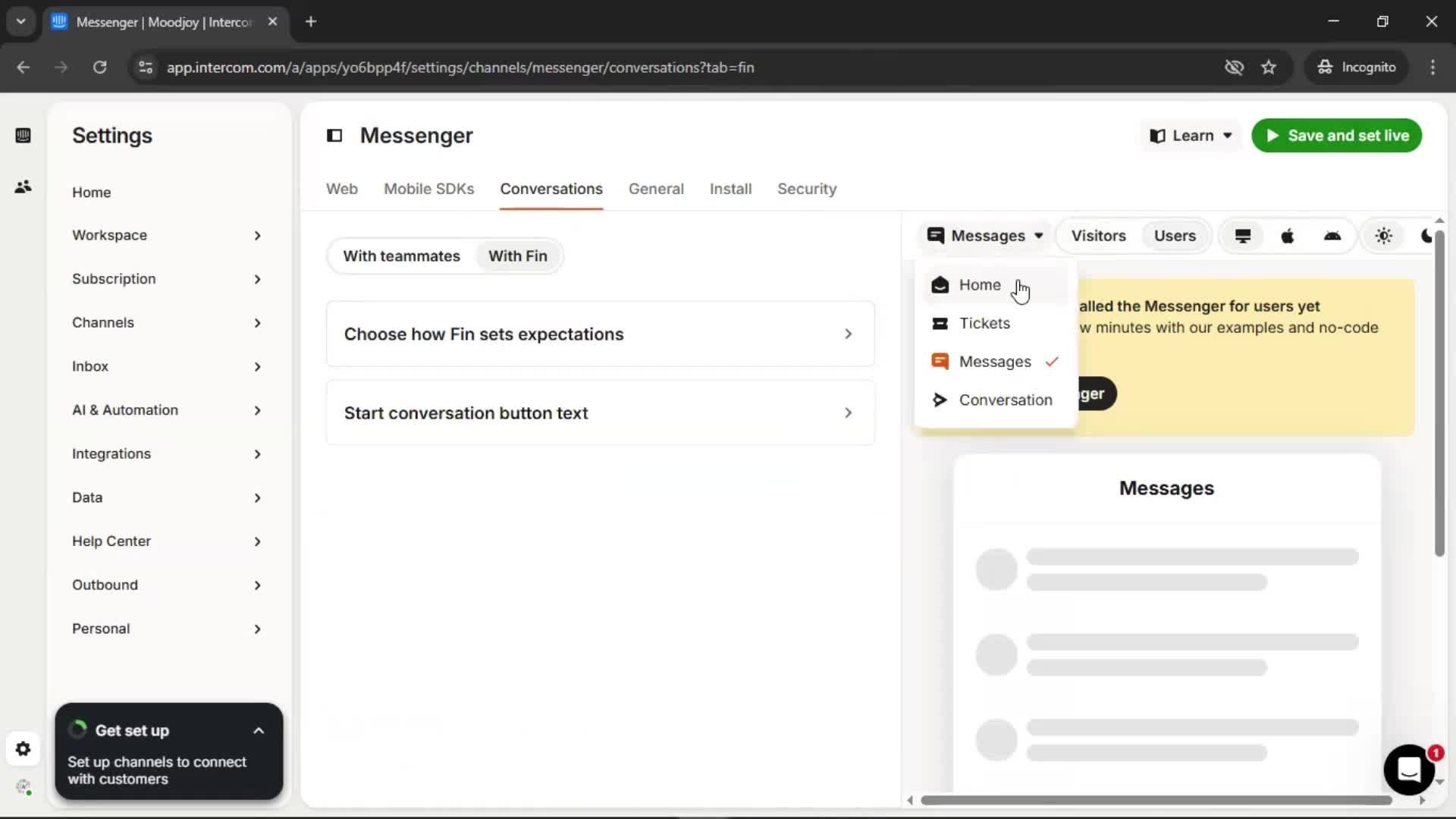This screenshot has width=1456, height=819.
Task: Click the tracking protection eye icon in address bar
Action: point(1234,67)
